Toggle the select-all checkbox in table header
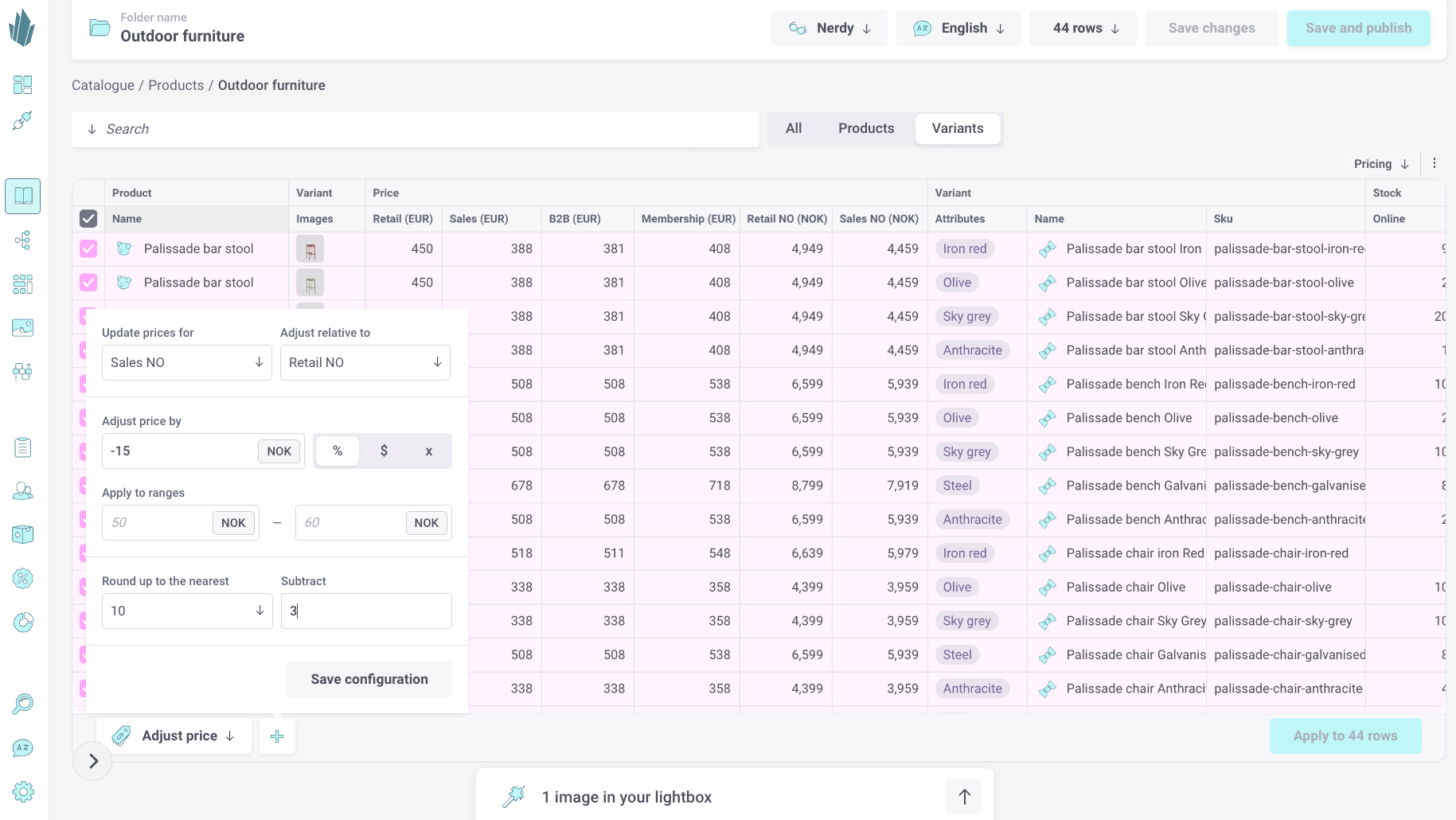 (88, 219)
